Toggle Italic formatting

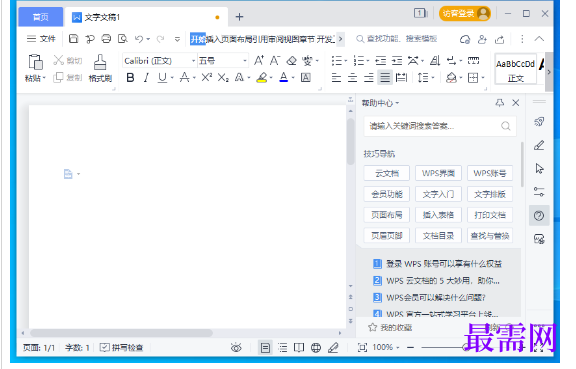146,78
